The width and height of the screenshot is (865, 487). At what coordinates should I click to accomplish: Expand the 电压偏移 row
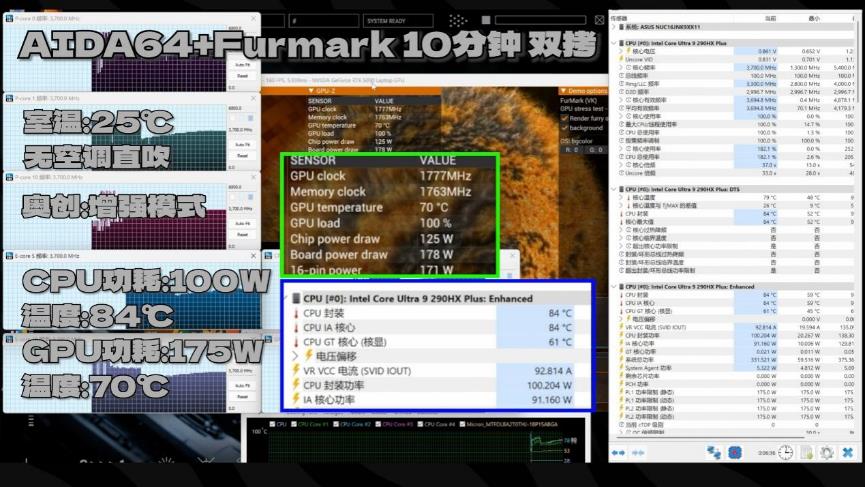[x=621, y=319]
